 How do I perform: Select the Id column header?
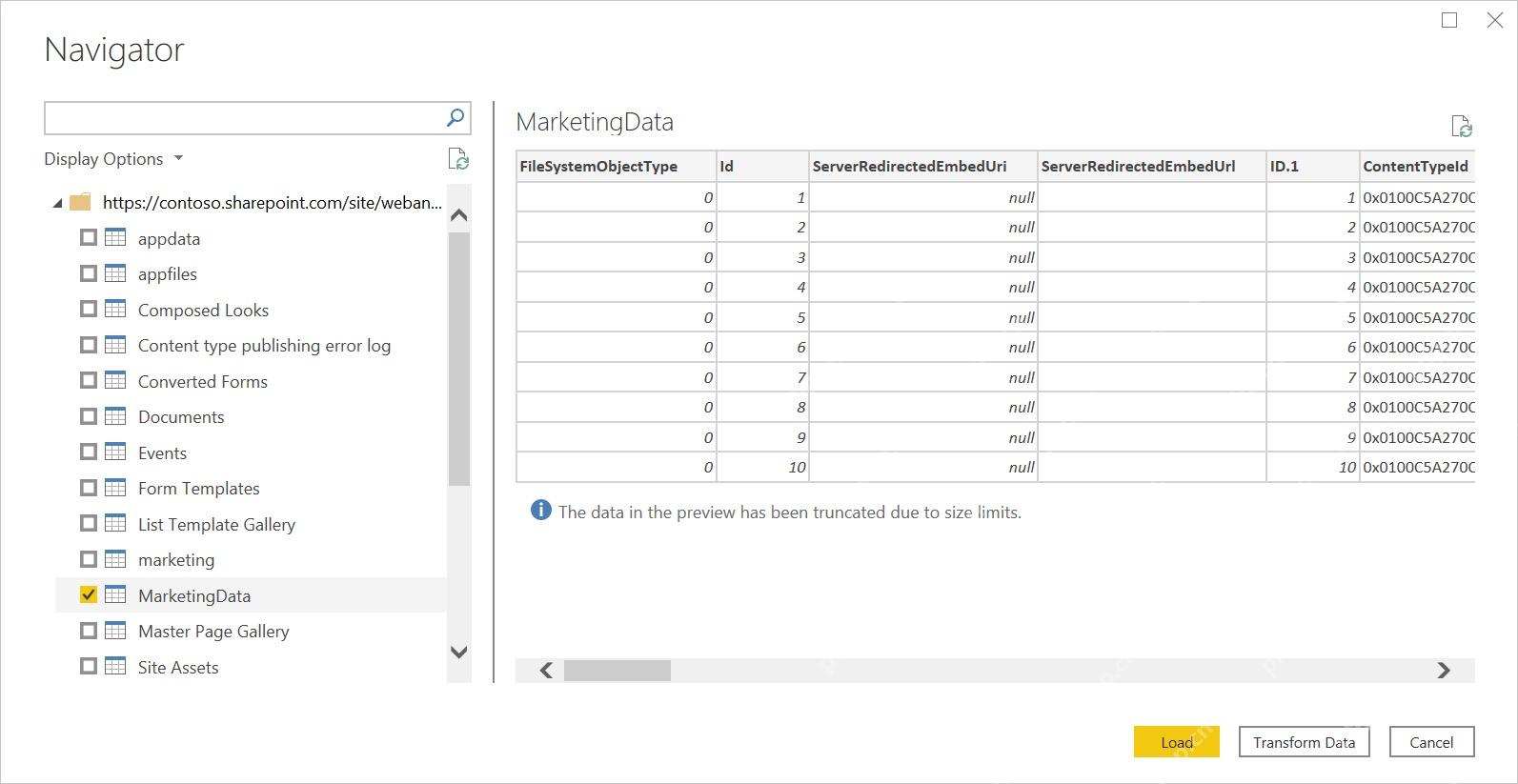click(x=762, y=166)
